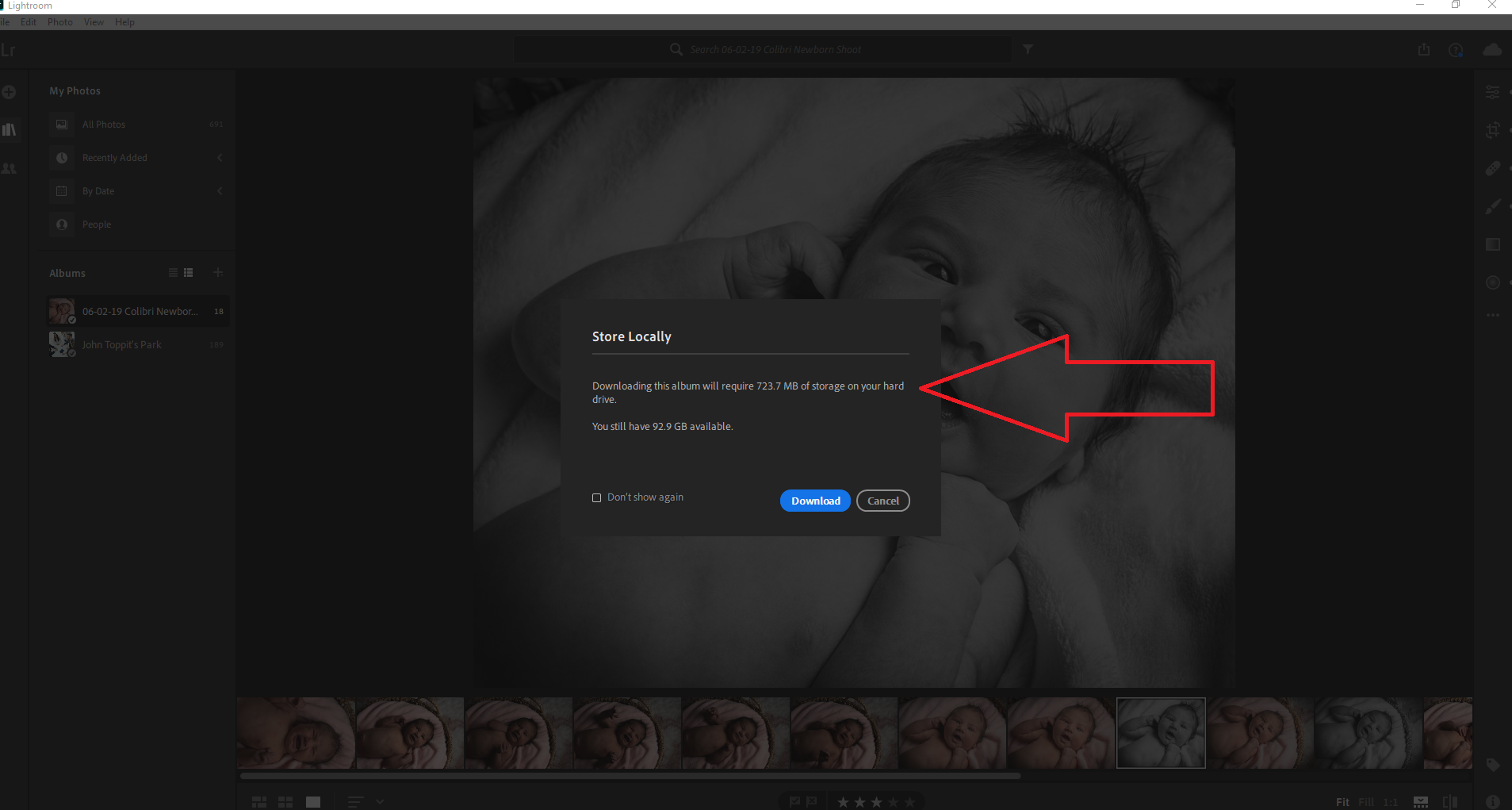This screenshot has width=1512, height=810.
Task: Open the Sharing people icon in sidebar
Action: 10,168
